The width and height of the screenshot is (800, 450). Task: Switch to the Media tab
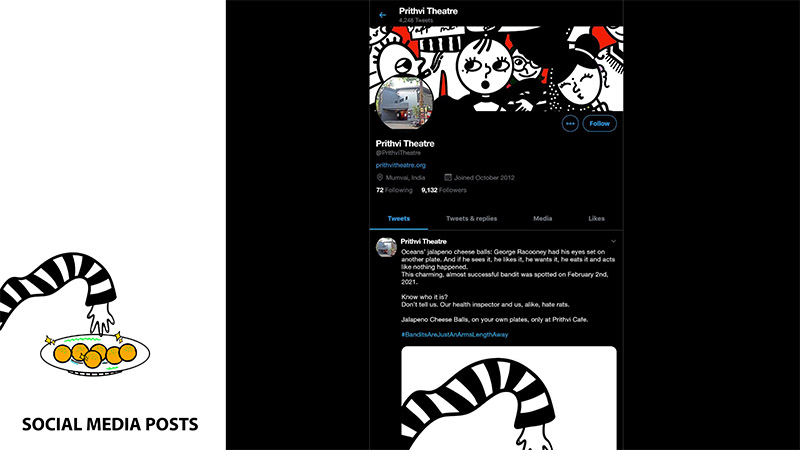(x=542, y=218)
